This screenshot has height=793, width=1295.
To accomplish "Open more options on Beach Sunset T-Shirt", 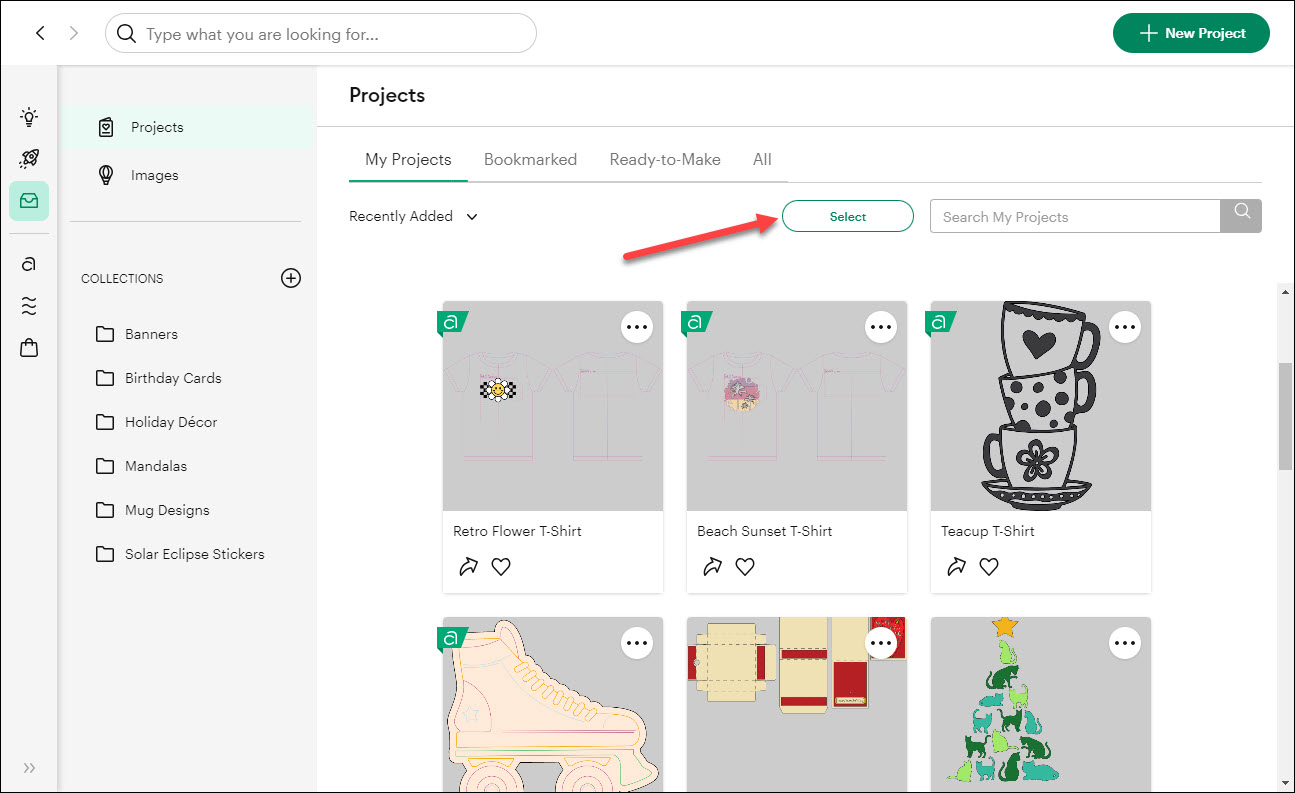I will pyautogui.click(x=881, y=327).
